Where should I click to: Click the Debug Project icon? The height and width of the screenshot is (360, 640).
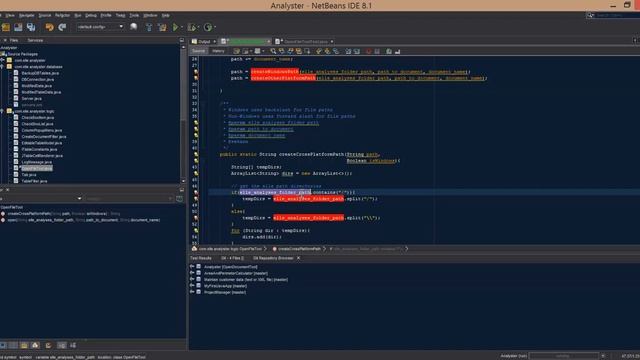click(x=191, y=27)
